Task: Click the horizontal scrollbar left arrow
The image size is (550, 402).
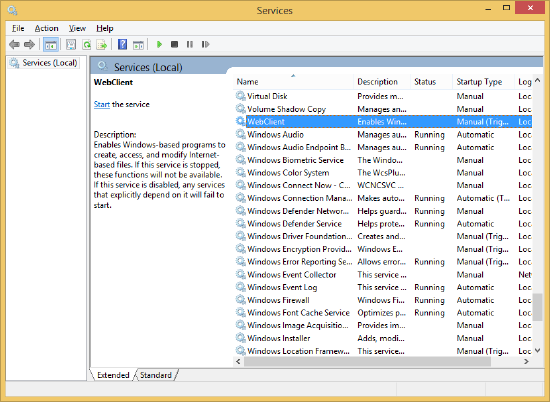Action: pos(238,362)
